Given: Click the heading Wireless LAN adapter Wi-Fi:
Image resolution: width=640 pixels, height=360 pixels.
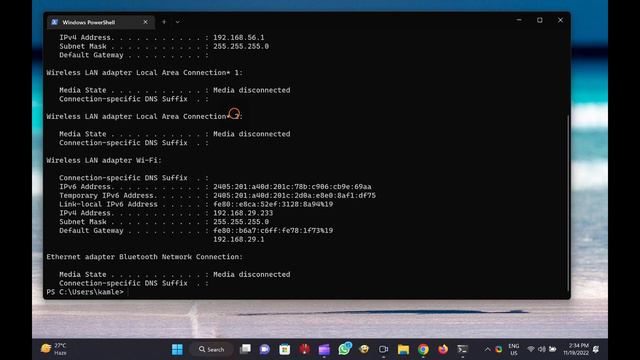Looking at the screenshot, I should point(104,160).
